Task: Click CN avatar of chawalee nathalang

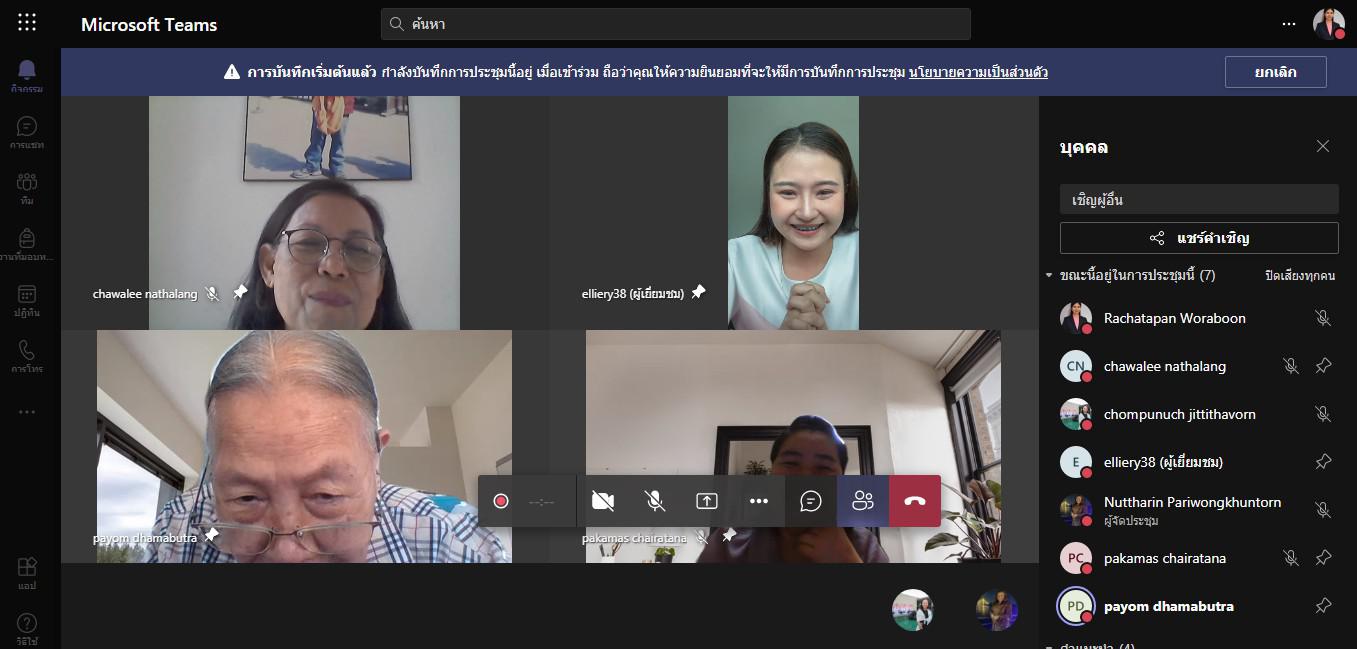Action: [1076, 366]
